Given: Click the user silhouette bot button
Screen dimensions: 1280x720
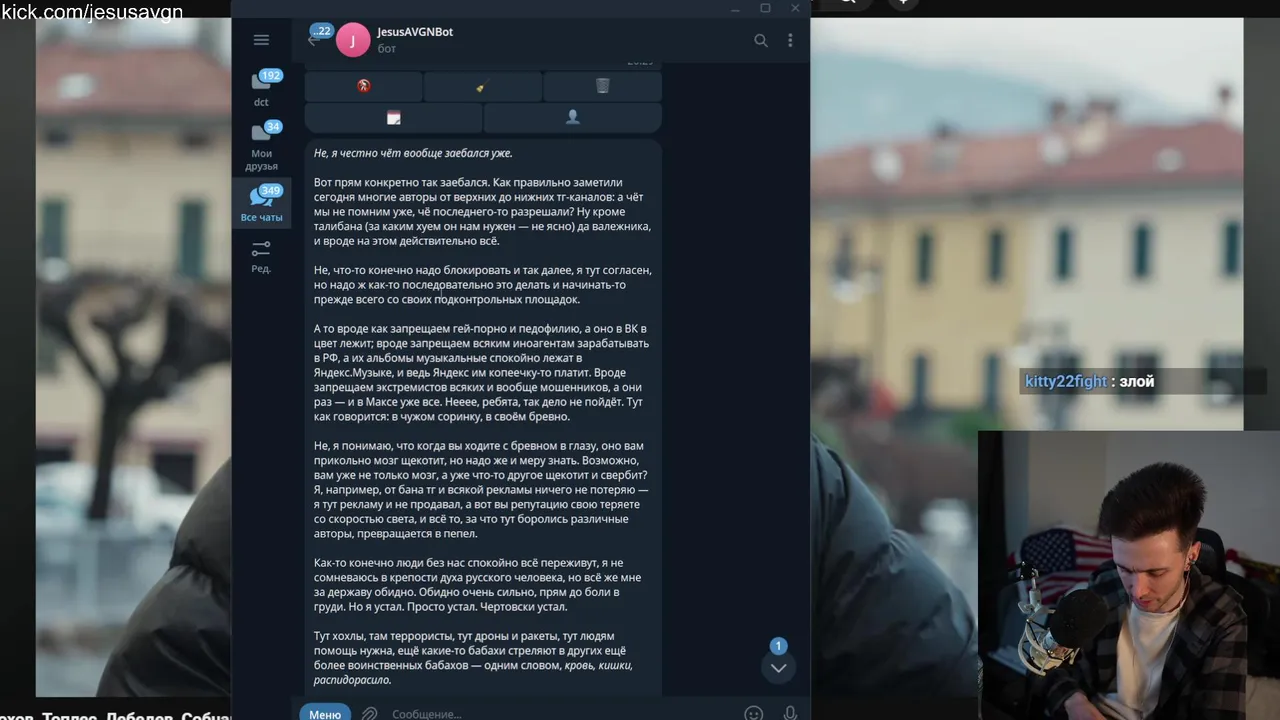Looking at the screenshot, I should coord(572,118).
